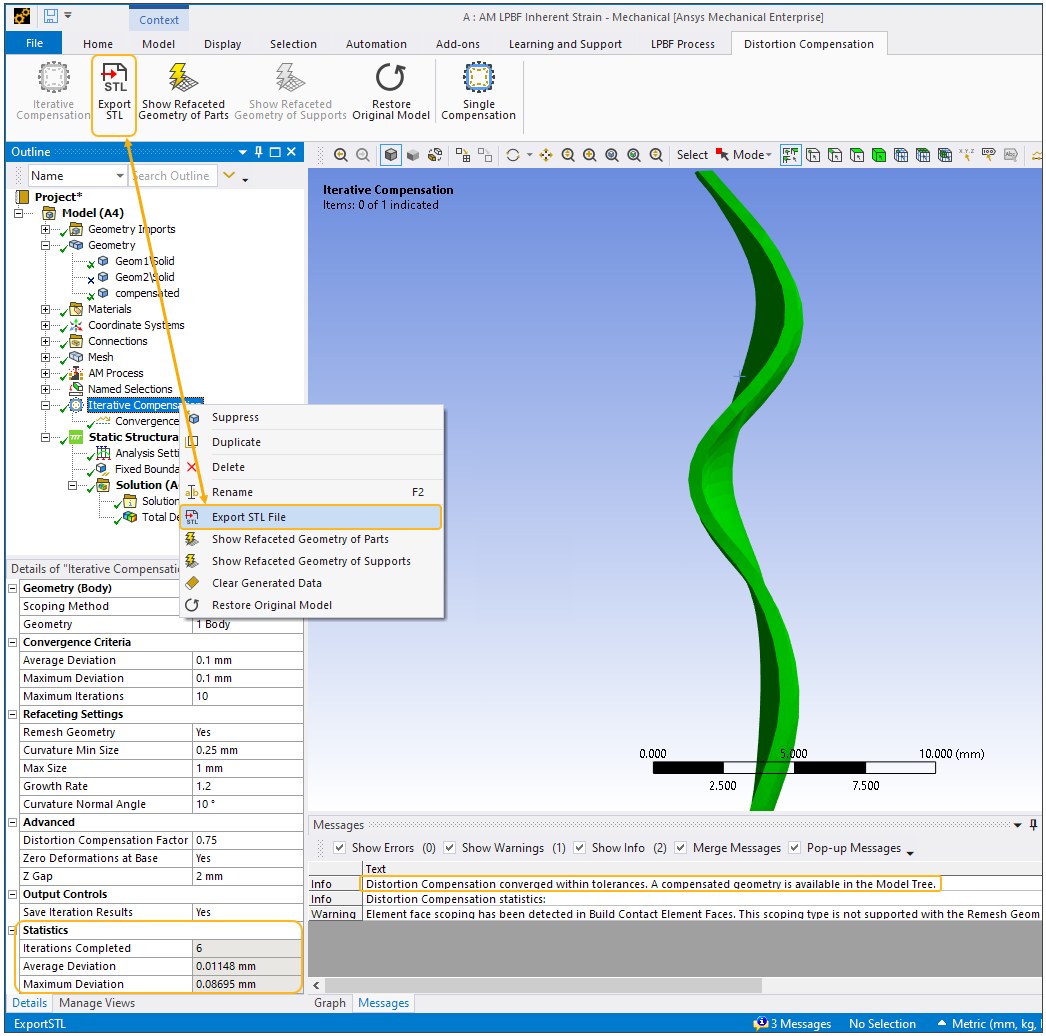Click the zoom-in magnifier with plus sign
Viewport: 1046px width, 1036px height.
pos(590,155)
